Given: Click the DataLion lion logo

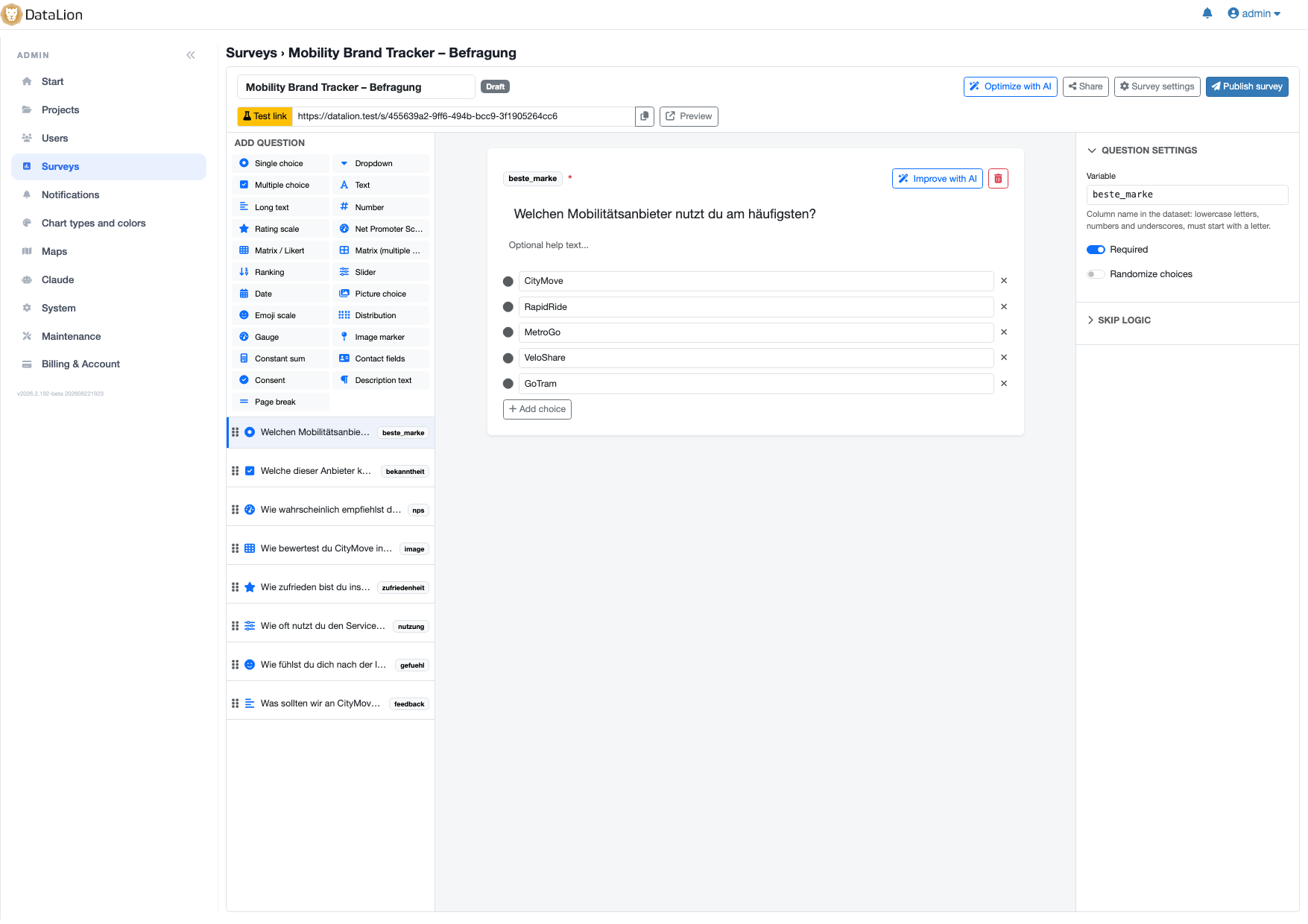Looking at the screenshot, I should click(12, 14).
